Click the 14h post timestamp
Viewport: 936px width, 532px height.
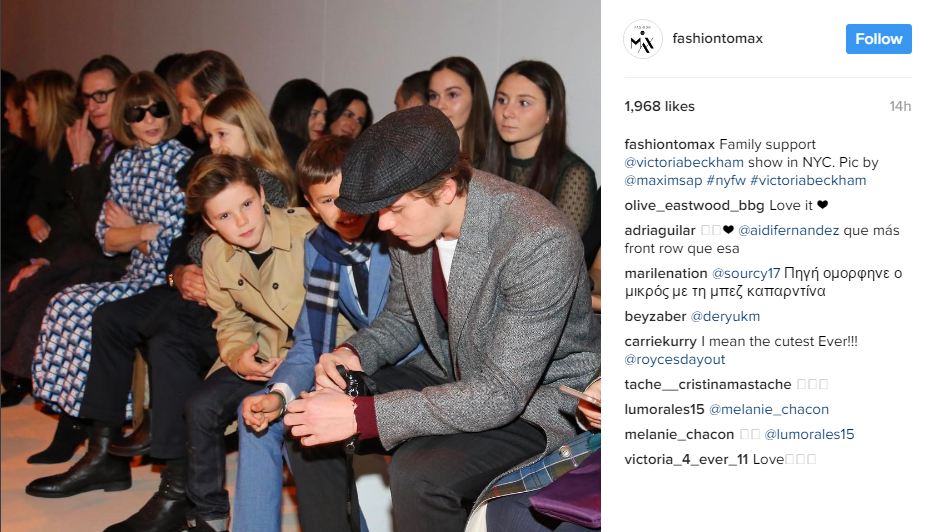coord(900,106)
